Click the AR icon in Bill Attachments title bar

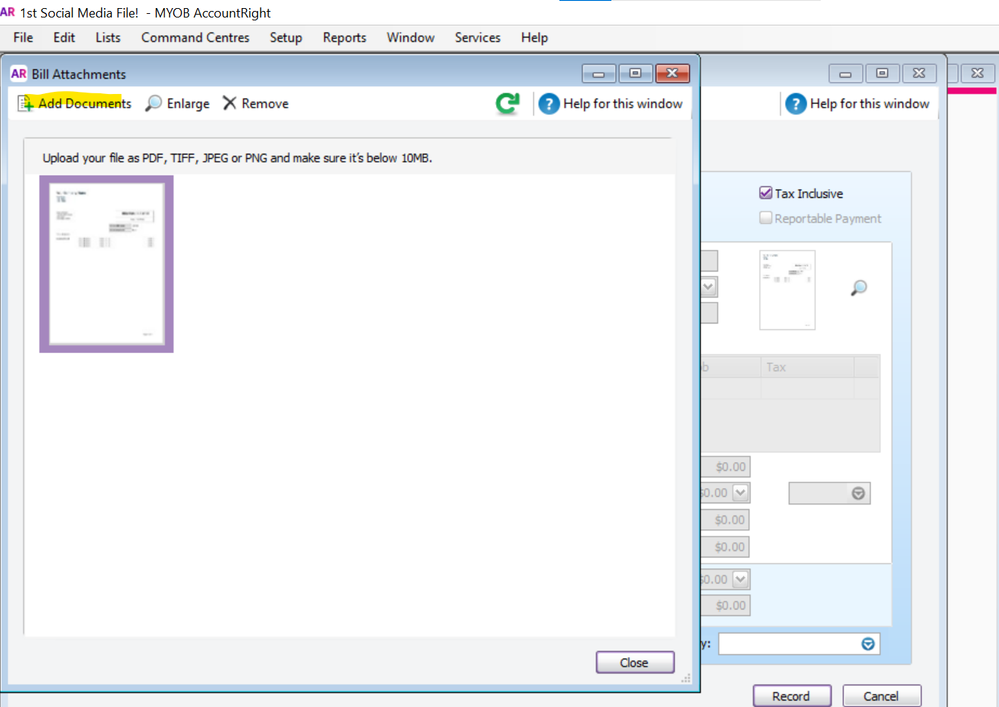[18, 74]
